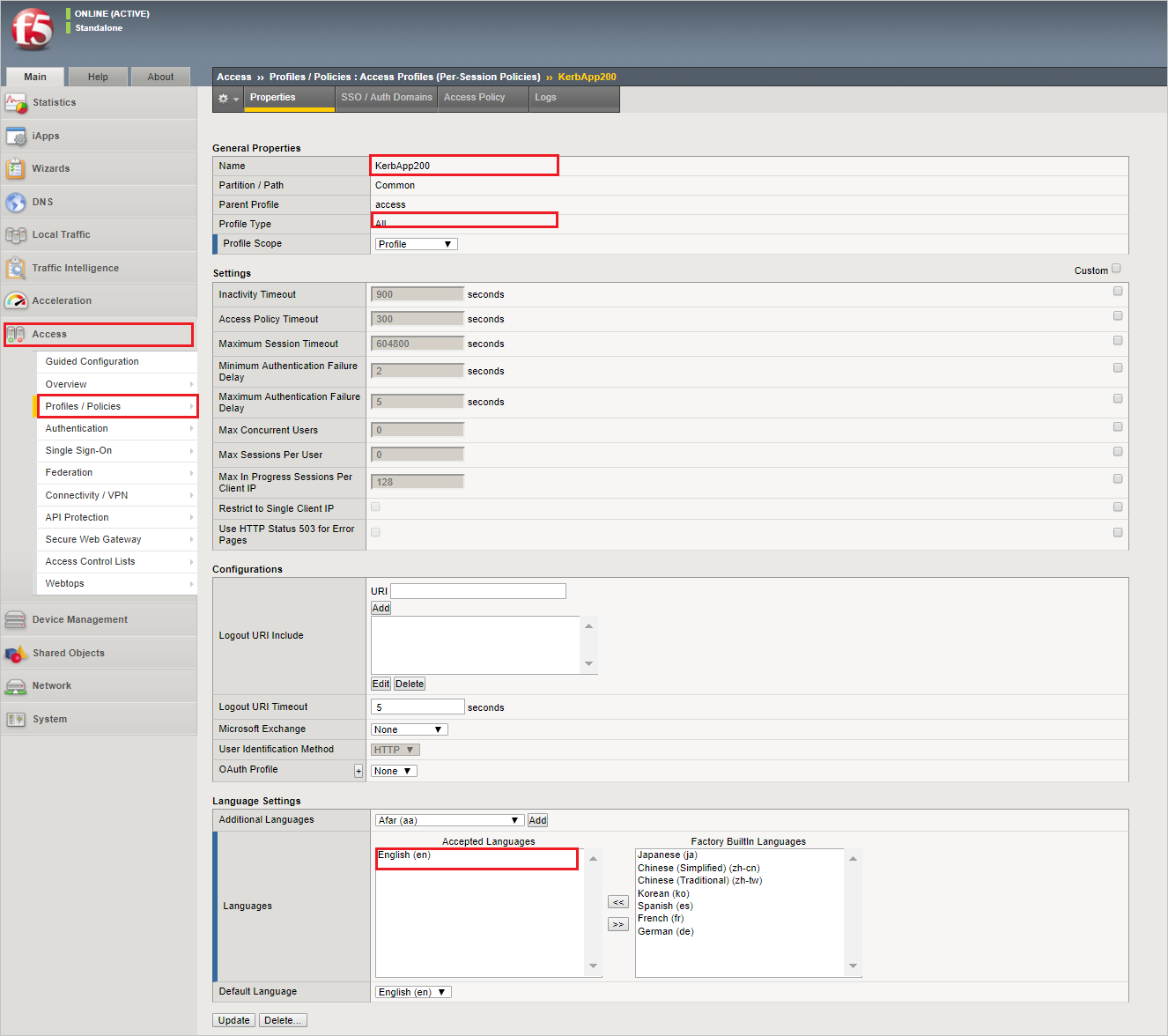Open the Additional Languages dropdown
The image size is (1168, 1036).
point(450,820)
